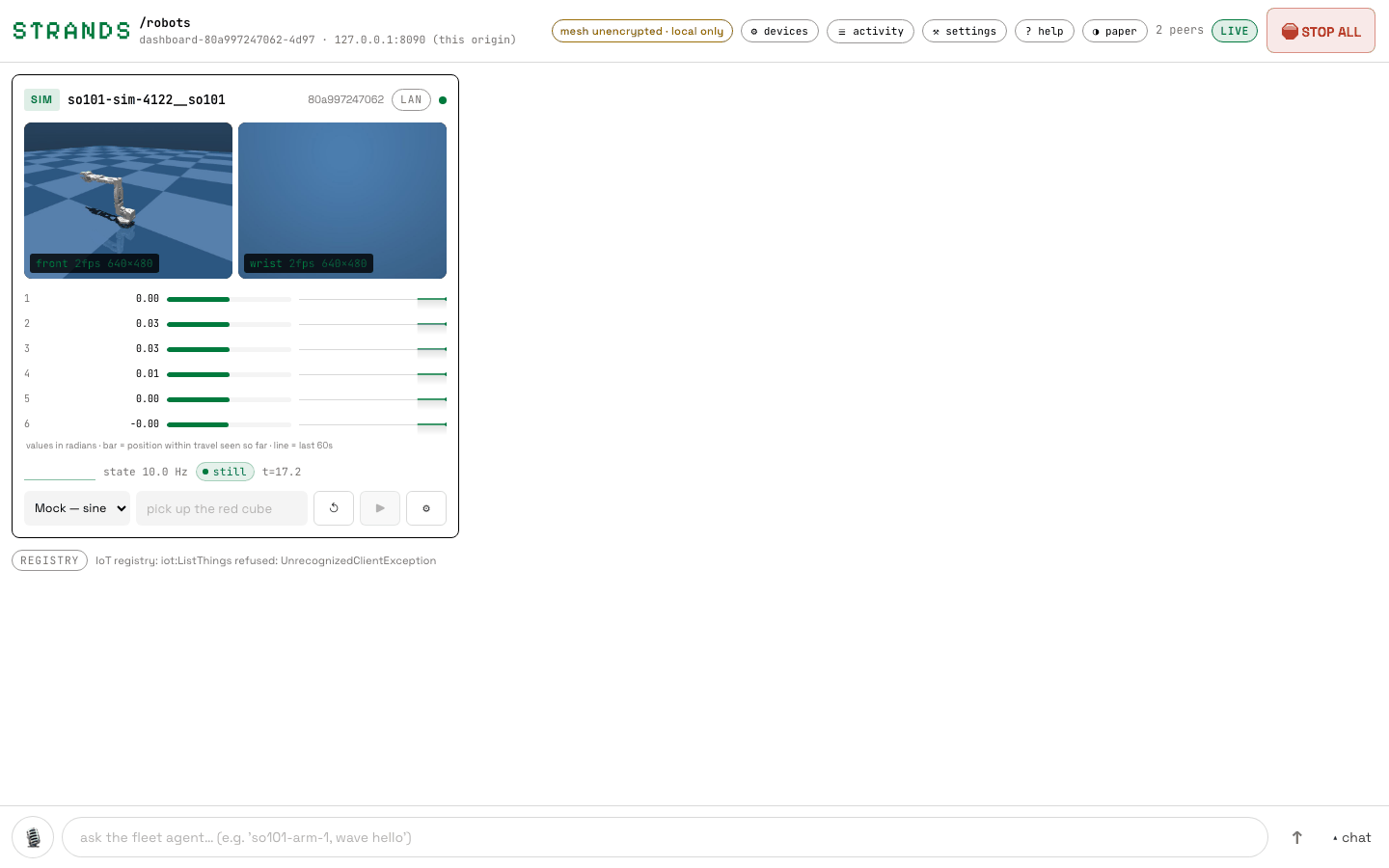Open the devices panel
The height and width of the screenshot is (868, 1389).
(779, 31)
